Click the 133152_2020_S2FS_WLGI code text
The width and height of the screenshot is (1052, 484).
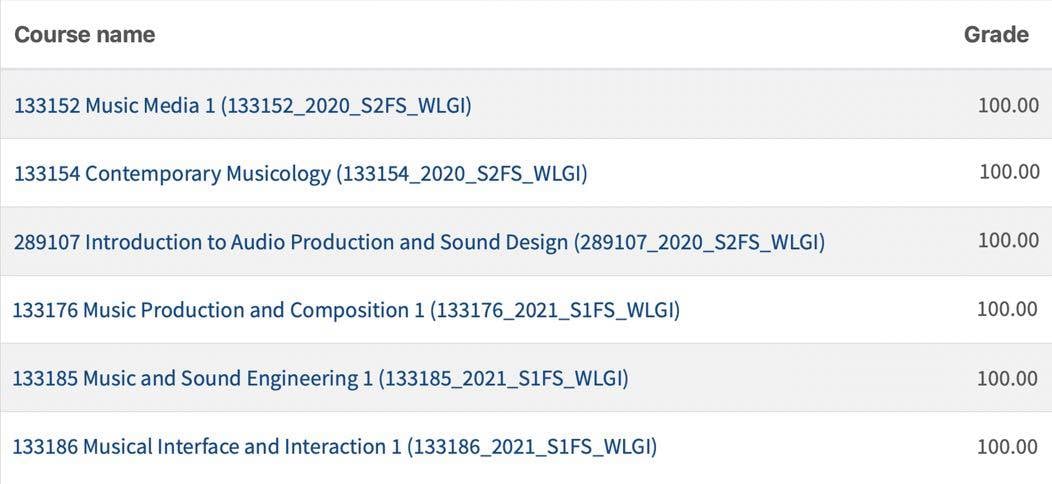[346, 106]
